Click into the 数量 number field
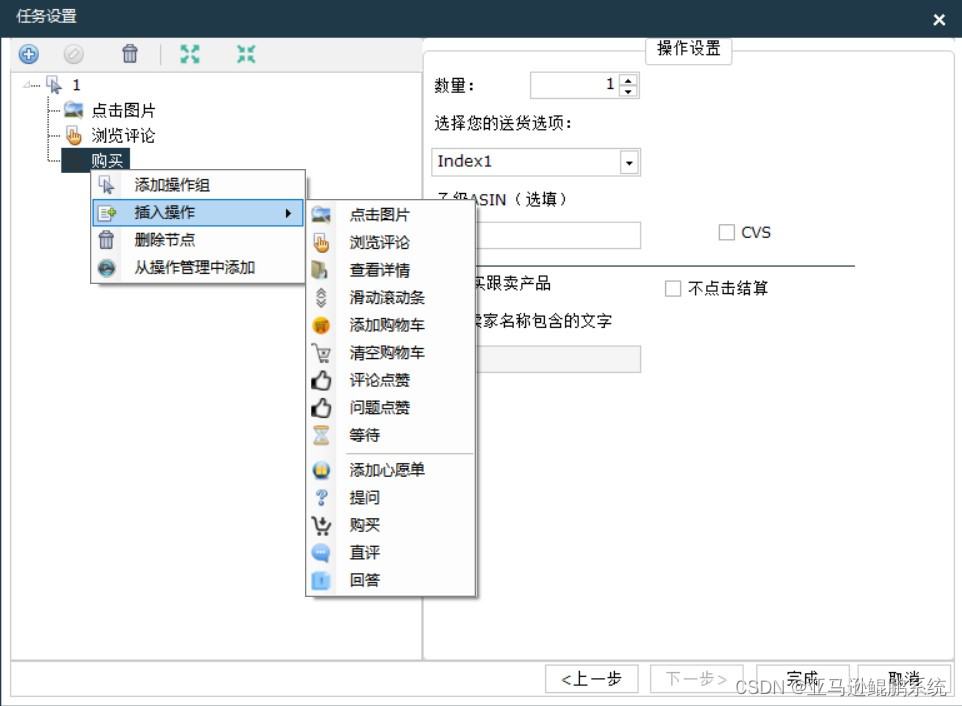Image resolution: width=962 pixels, height=706 pixels. tap(575, 85)
